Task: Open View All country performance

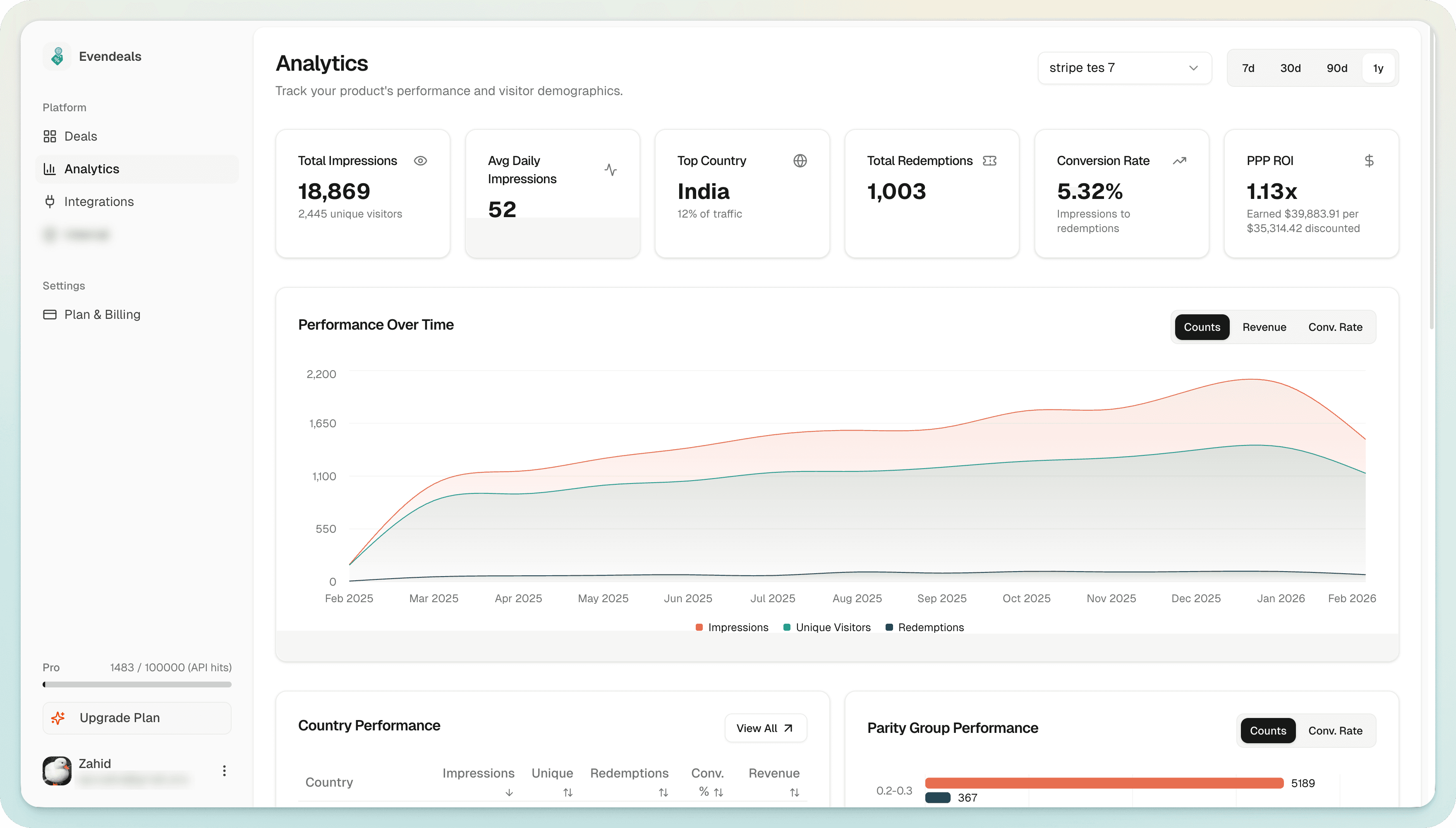Action: point(766,727)
